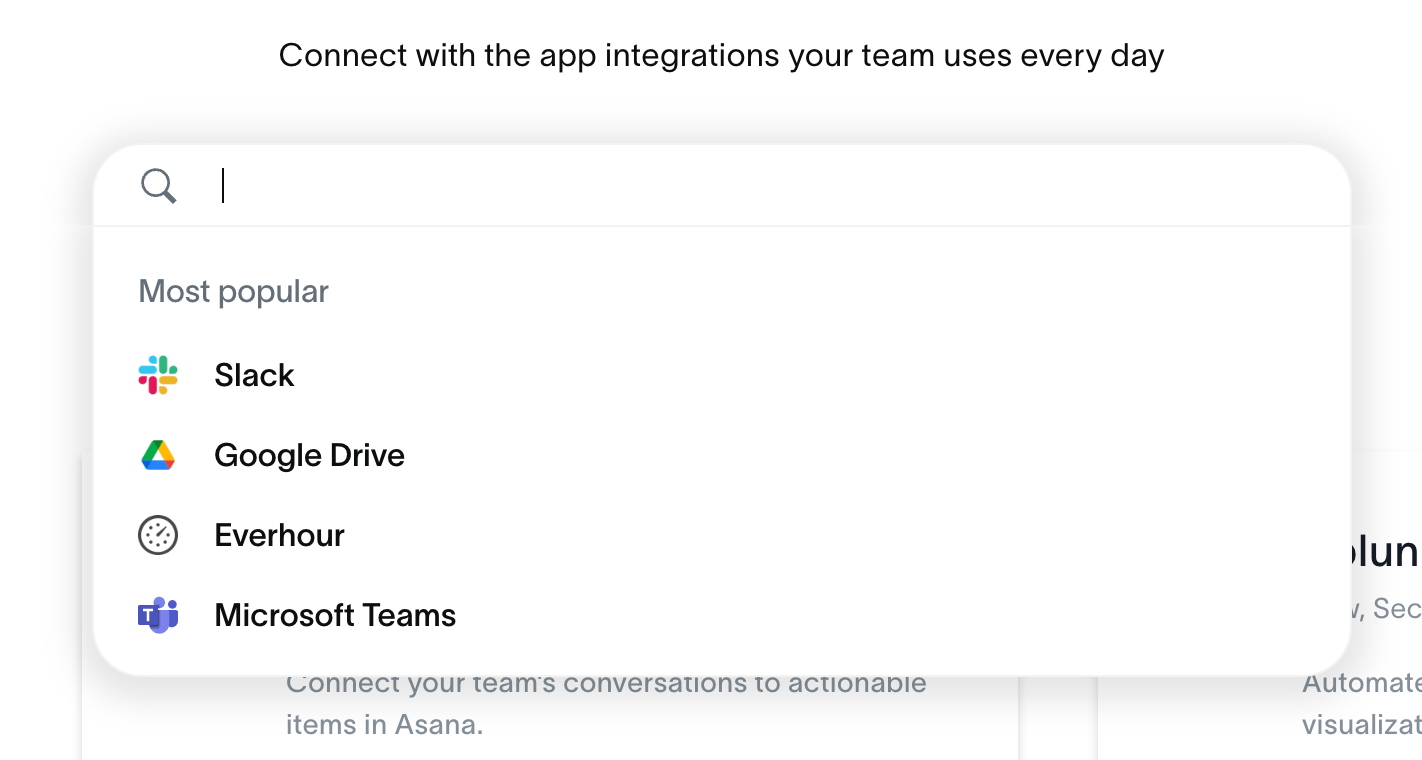Image resolution: width=1422 pixels, height=760 pixels.
Task: Pick the Everhour text label
Action: tap(279, 535)
